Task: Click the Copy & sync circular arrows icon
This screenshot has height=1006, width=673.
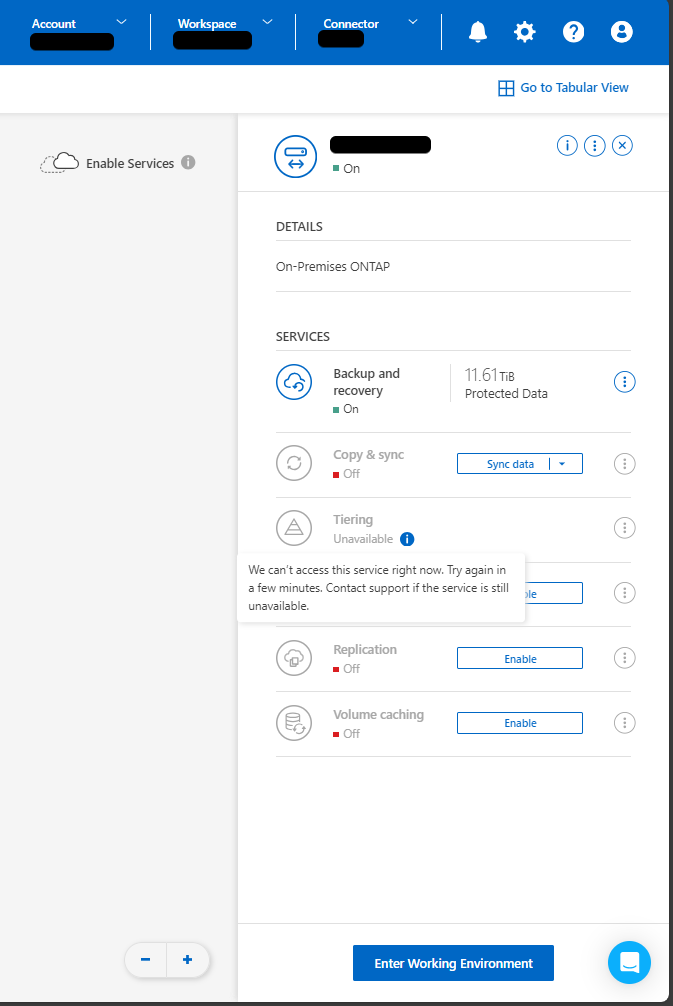Action: pyautogui.click(x=293, y=463)
